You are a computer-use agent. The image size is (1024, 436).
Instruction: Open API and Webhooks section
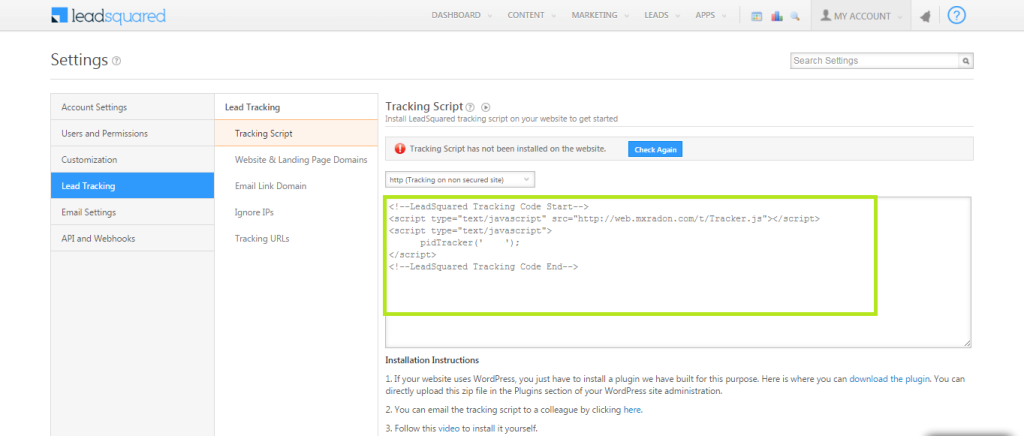[x=132, y=238]
